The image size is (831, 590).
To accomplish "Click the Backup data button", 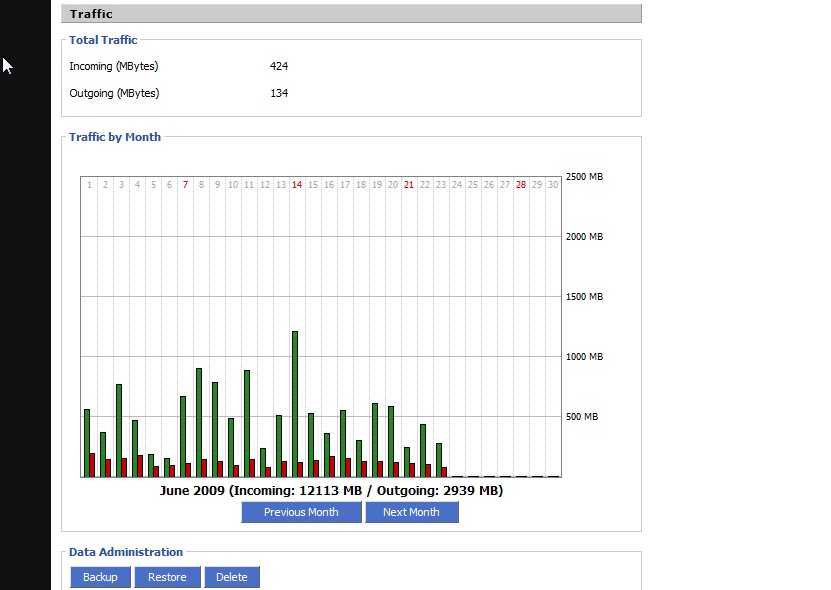I will coord(100,577).
